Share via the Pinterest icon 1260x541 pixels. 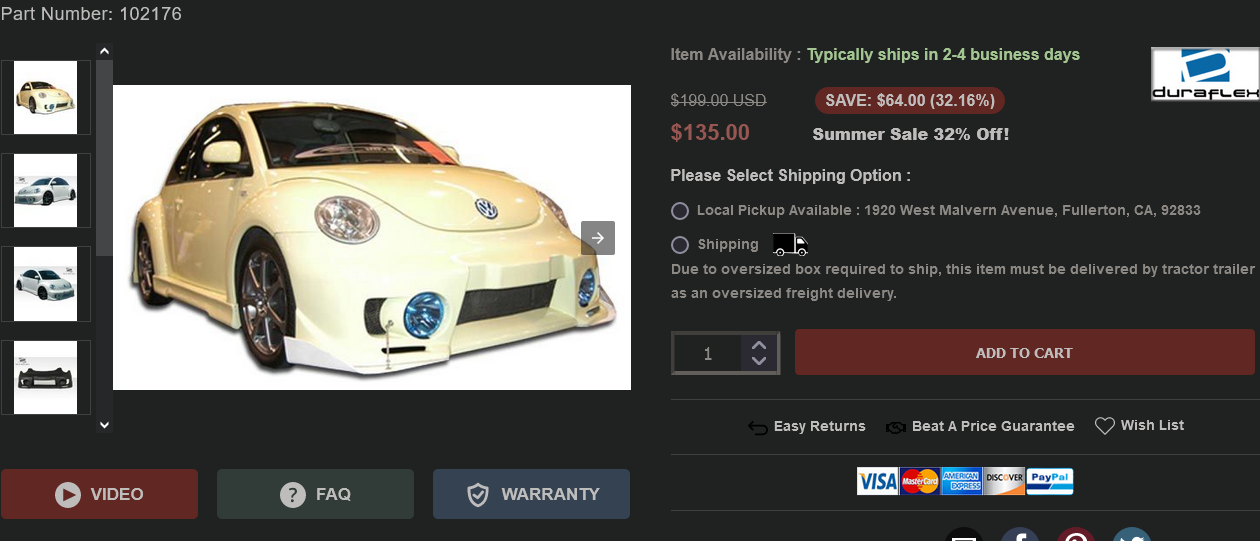[1076, 535]
